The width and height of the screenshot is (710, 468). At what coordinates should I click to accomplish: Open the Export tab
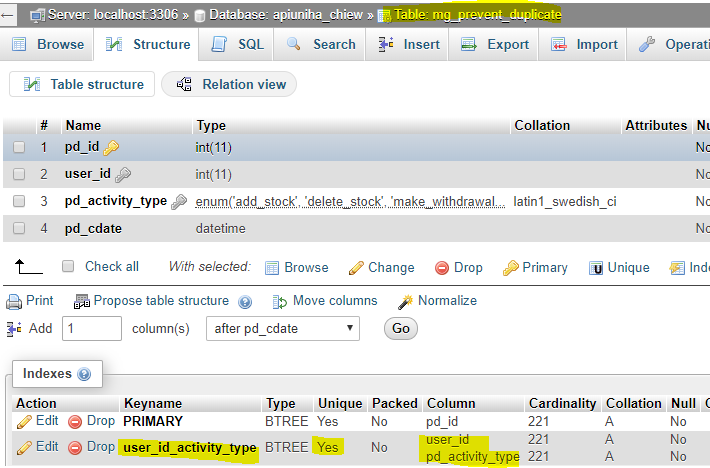pos(496,44)
